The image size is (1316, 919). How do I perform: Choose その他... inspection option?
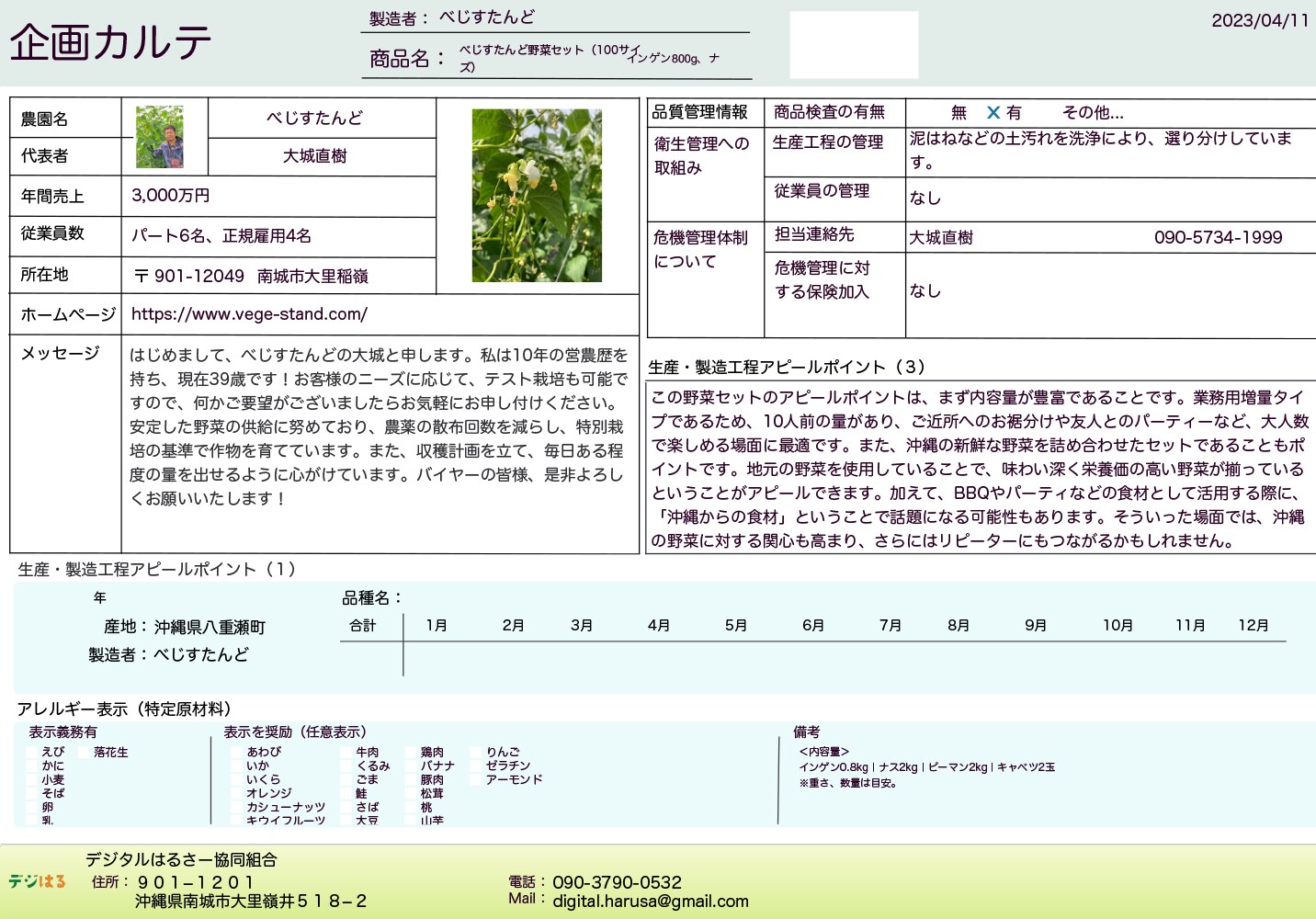tap(1092, 113)
